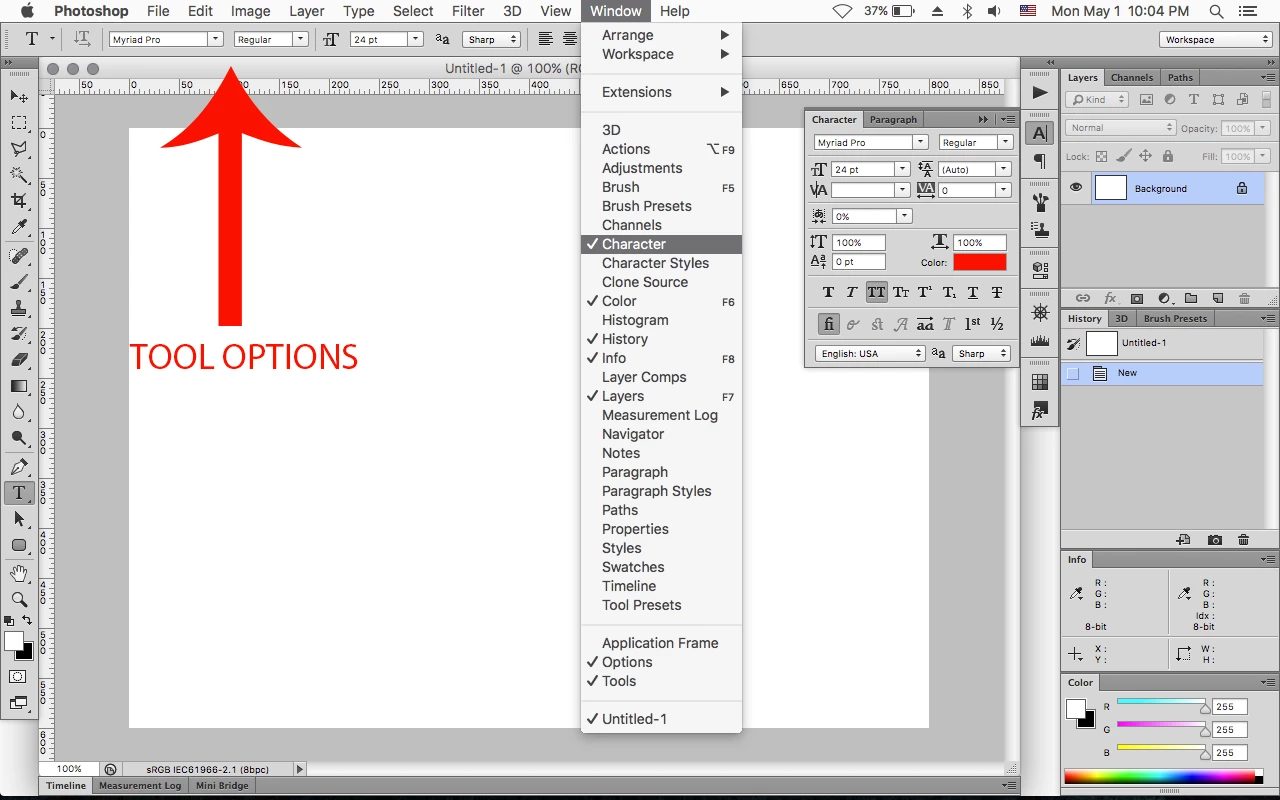This screenshot has height=800, width=1280.
Task: Open macOS Spotlight search icon
Action: click(x=1216, y=11)
